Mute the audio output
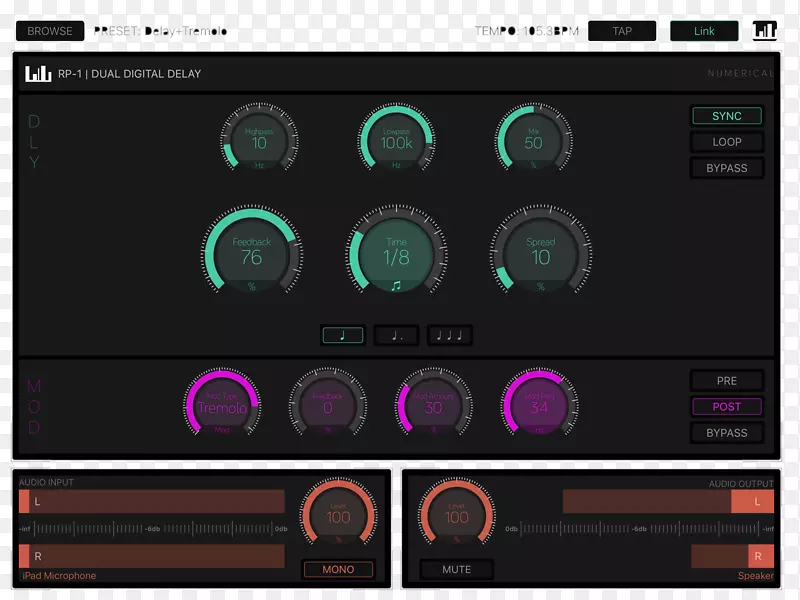 coord(456,569)
